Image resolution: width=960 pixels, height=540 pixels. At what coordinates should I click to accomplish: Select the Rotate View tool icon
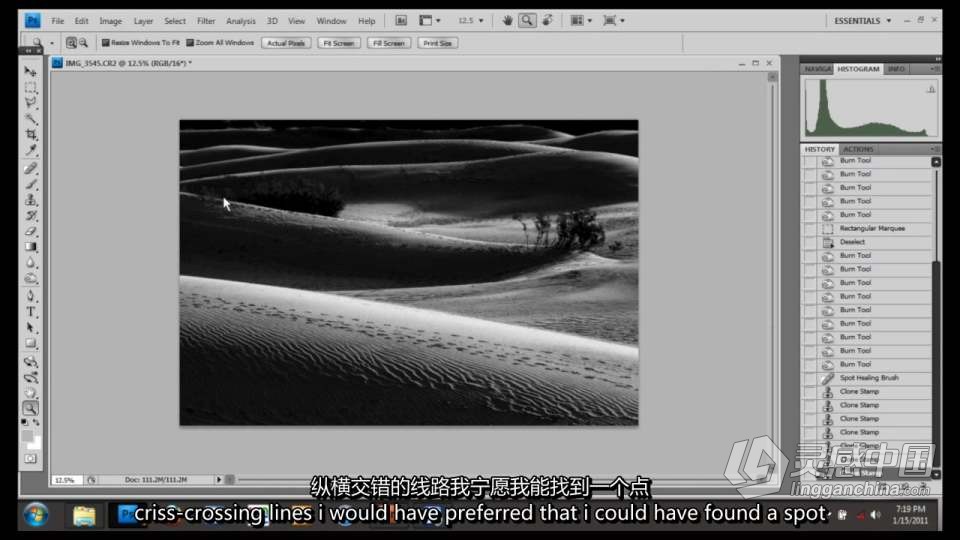coord(548,20)
